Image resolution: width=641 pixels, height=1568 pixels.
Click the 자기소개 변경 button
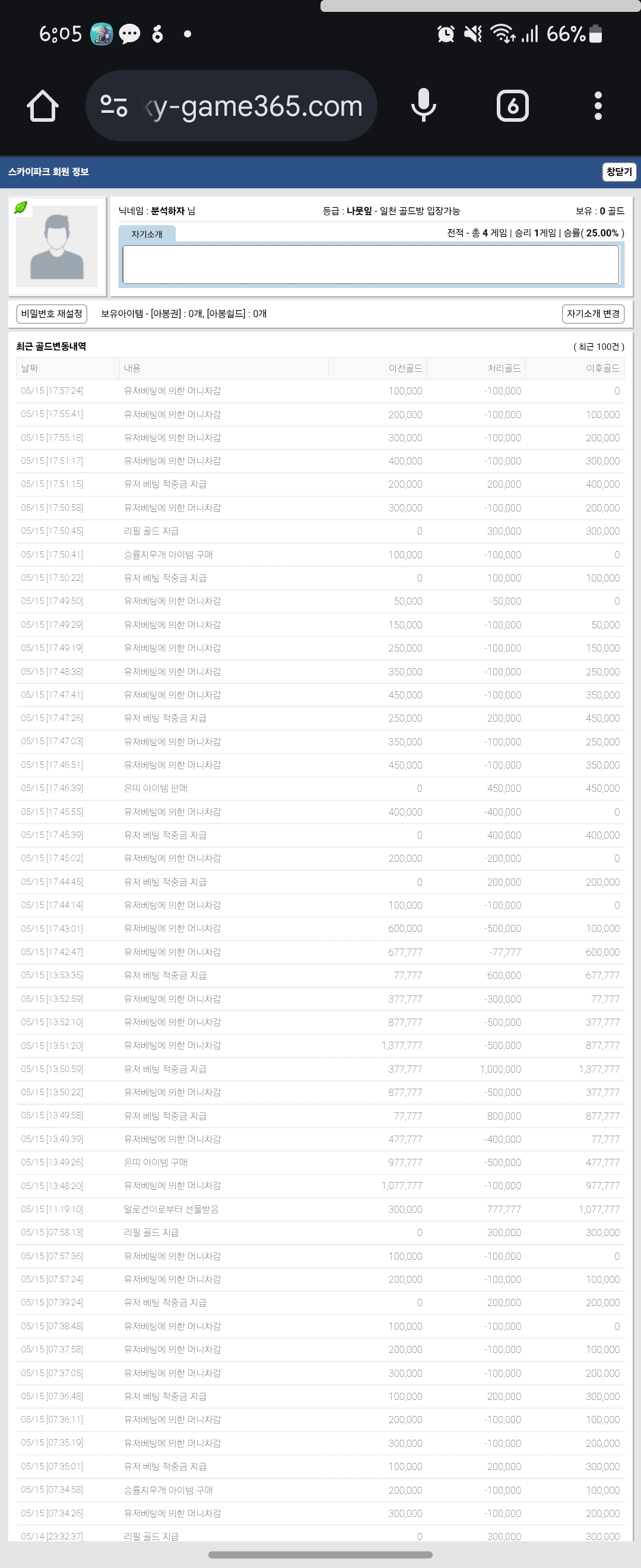point(593,314)
